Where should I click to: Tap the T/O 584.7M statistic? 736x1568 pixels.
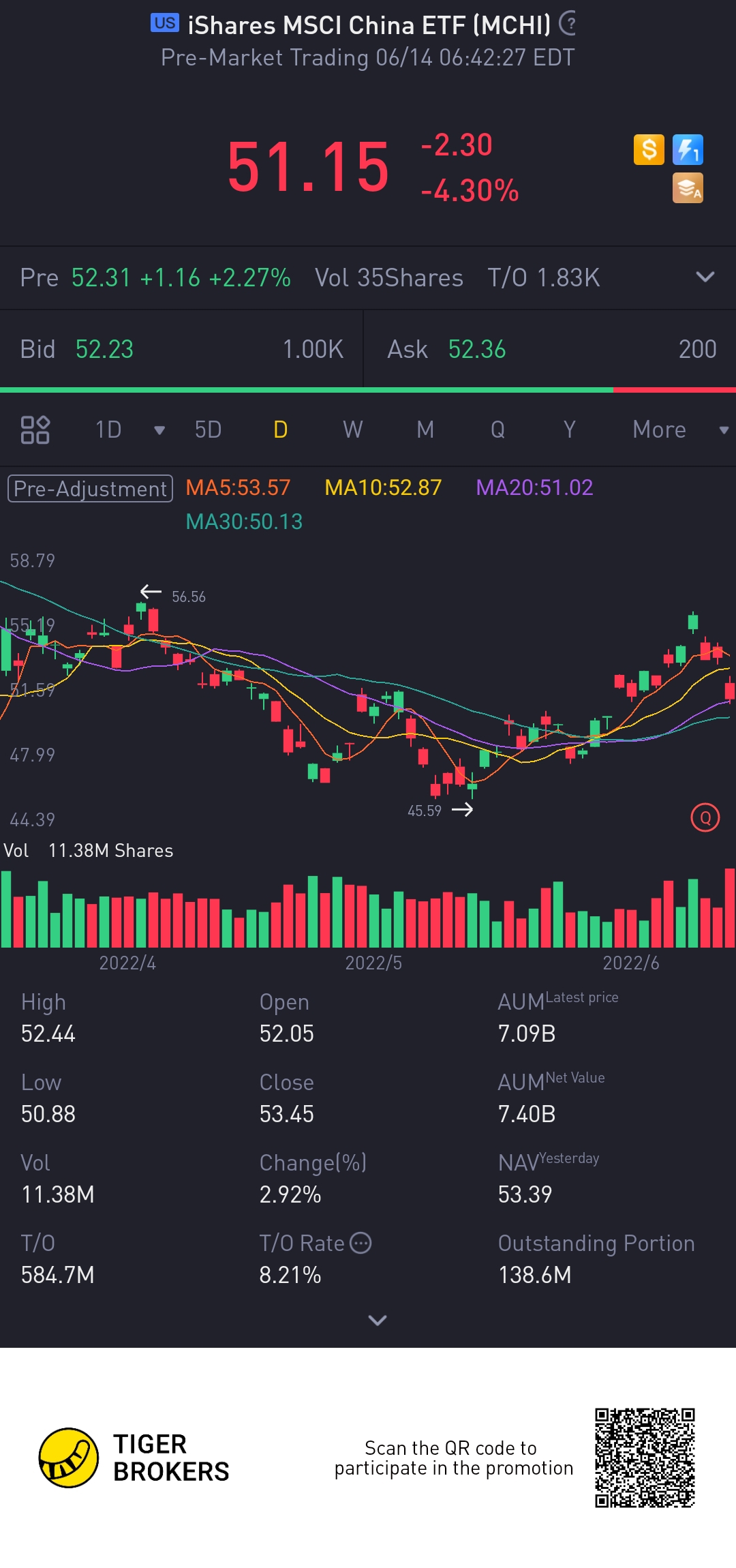[58, 1259]
